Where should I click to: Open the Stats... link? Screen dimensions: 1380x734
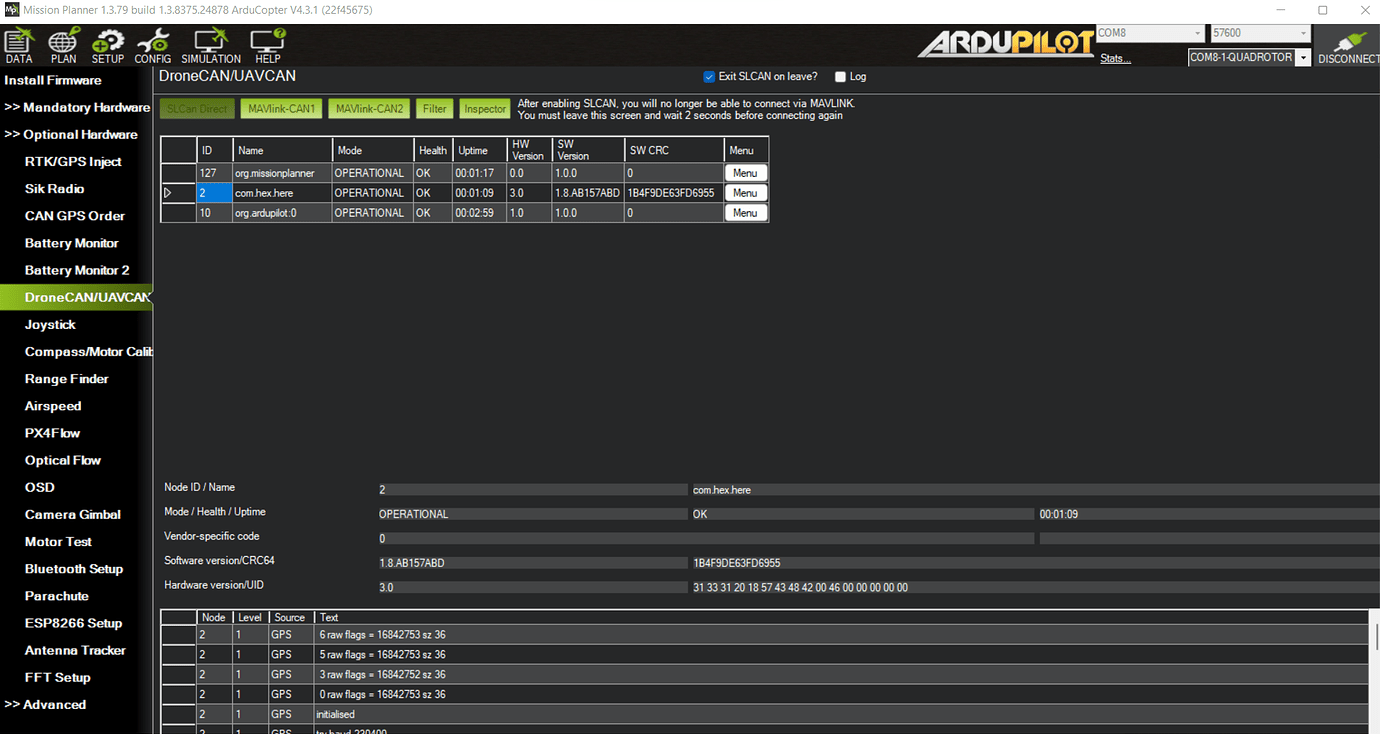1116,59
